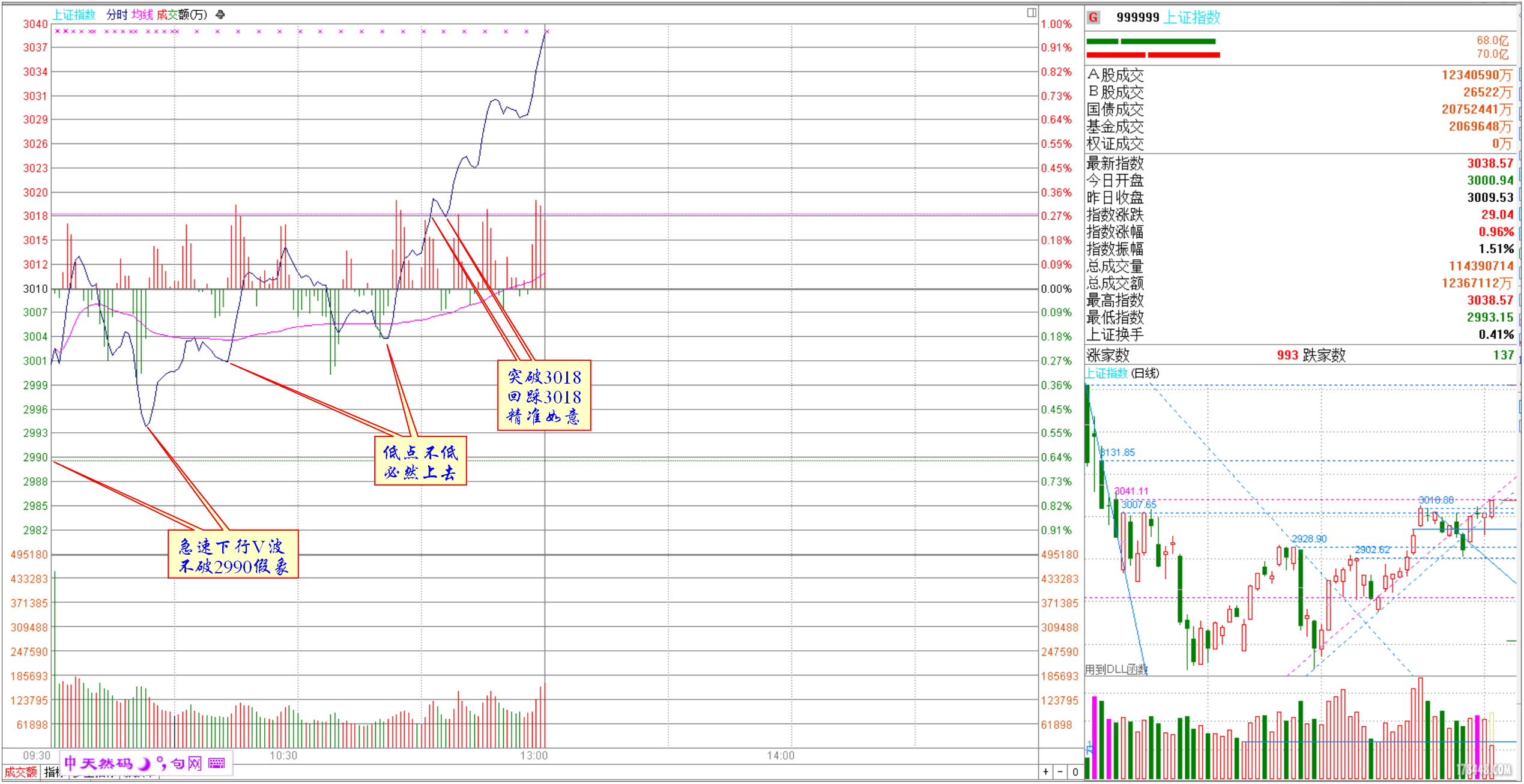Click the 3018 price level on left axis
Viewport: 1524px width, 784px height.
pos(35,216)
